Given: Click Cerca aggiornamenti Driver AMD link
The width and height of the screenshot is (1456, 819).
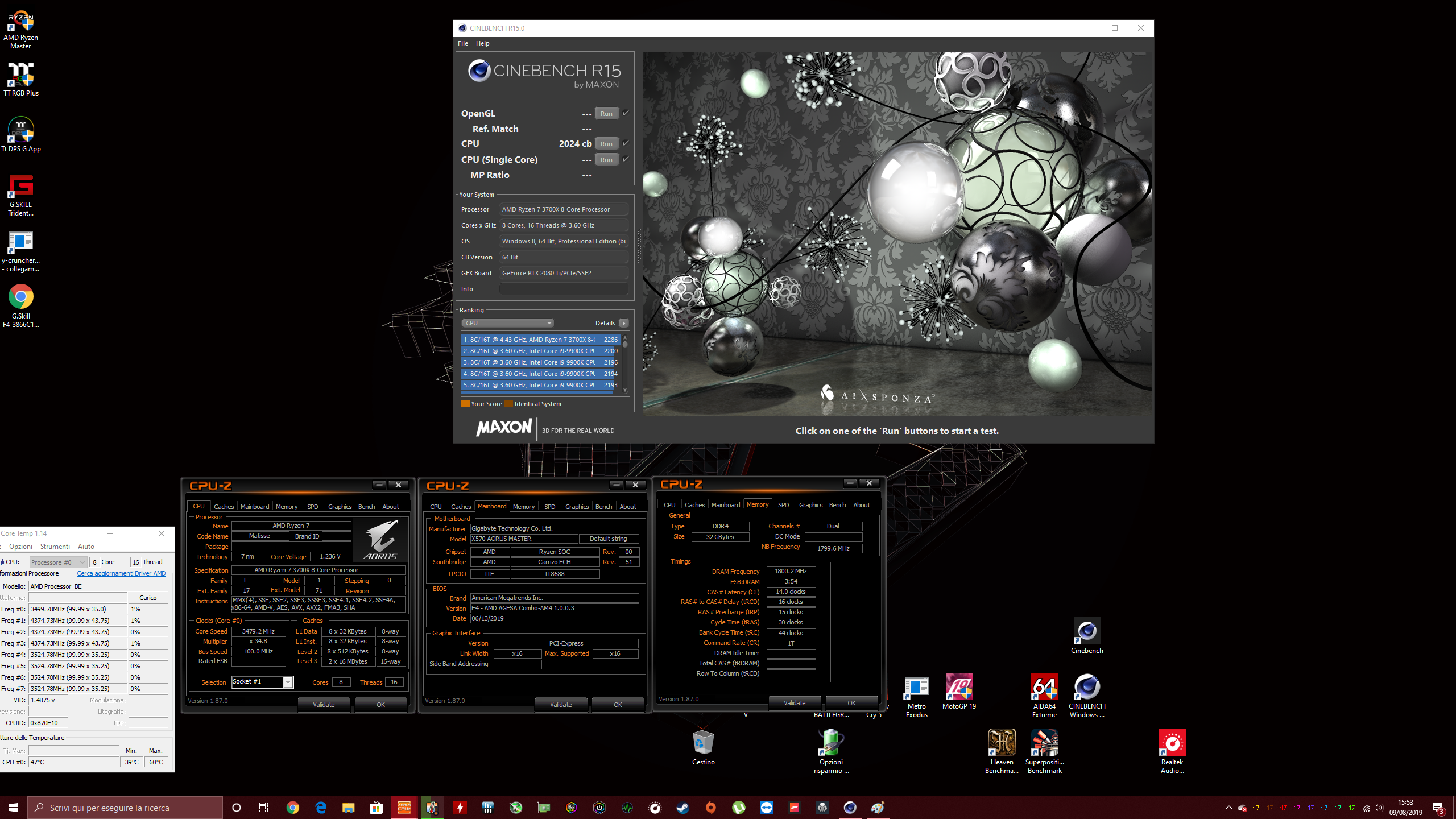Looking at the screenshot, I should [121, 573].
